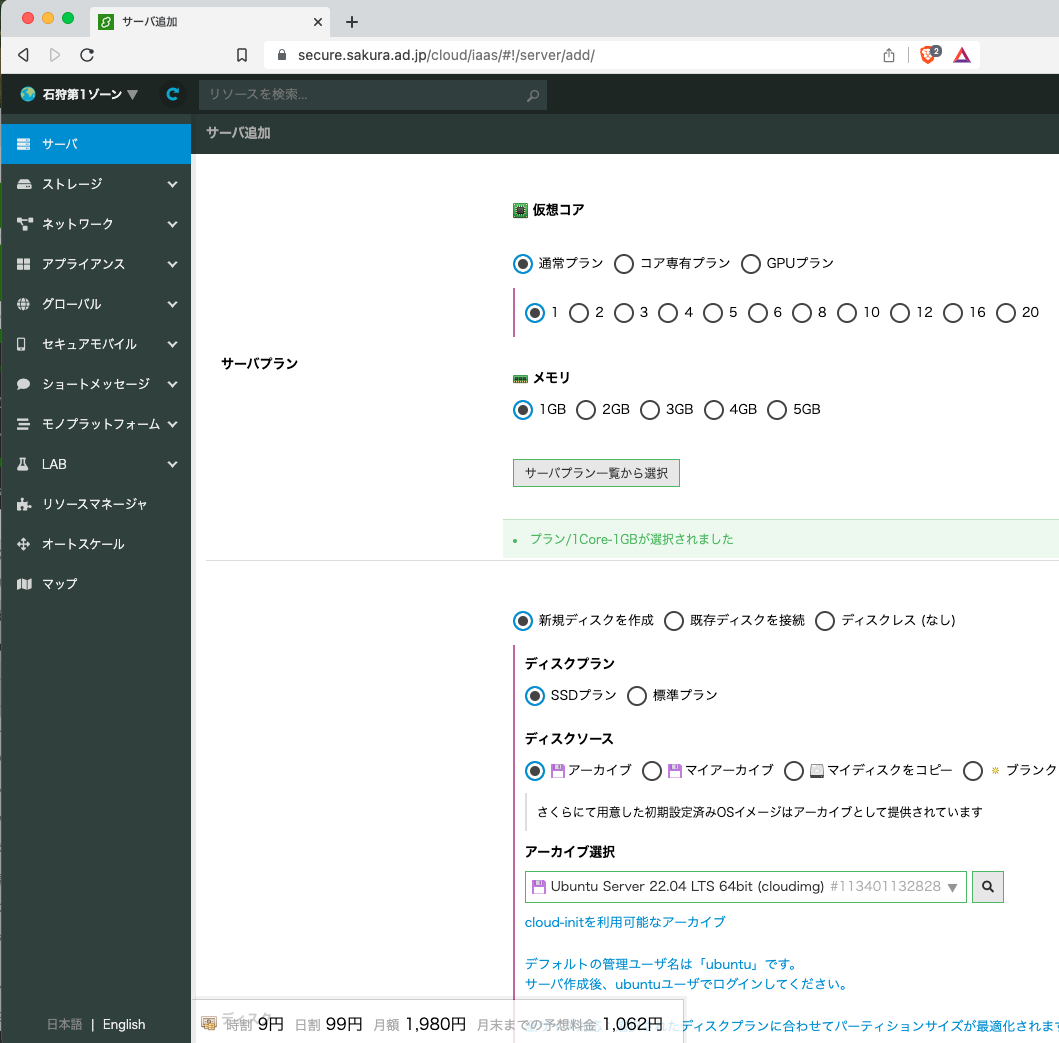Open the マップ sidebar item
The image size is (1059, 1043).
click(x=96, y=584)
